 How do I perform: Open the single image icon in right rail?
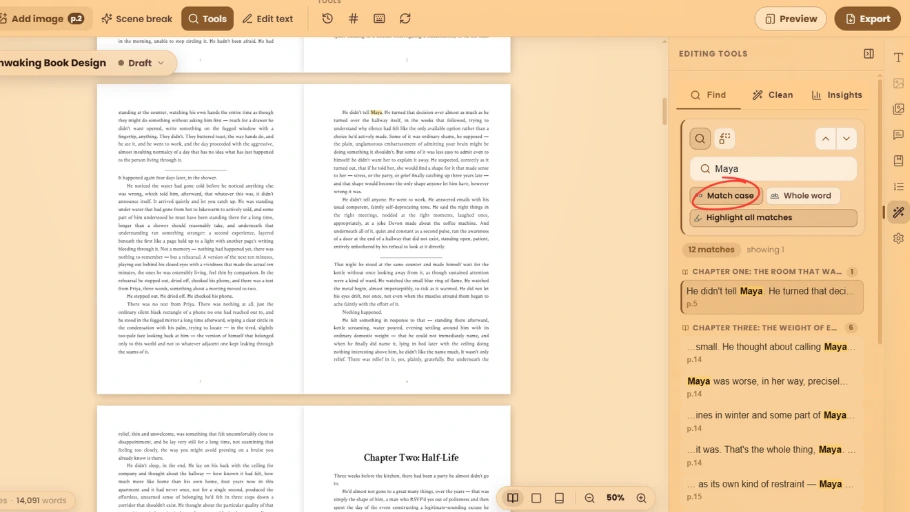(x=898, y=84)
